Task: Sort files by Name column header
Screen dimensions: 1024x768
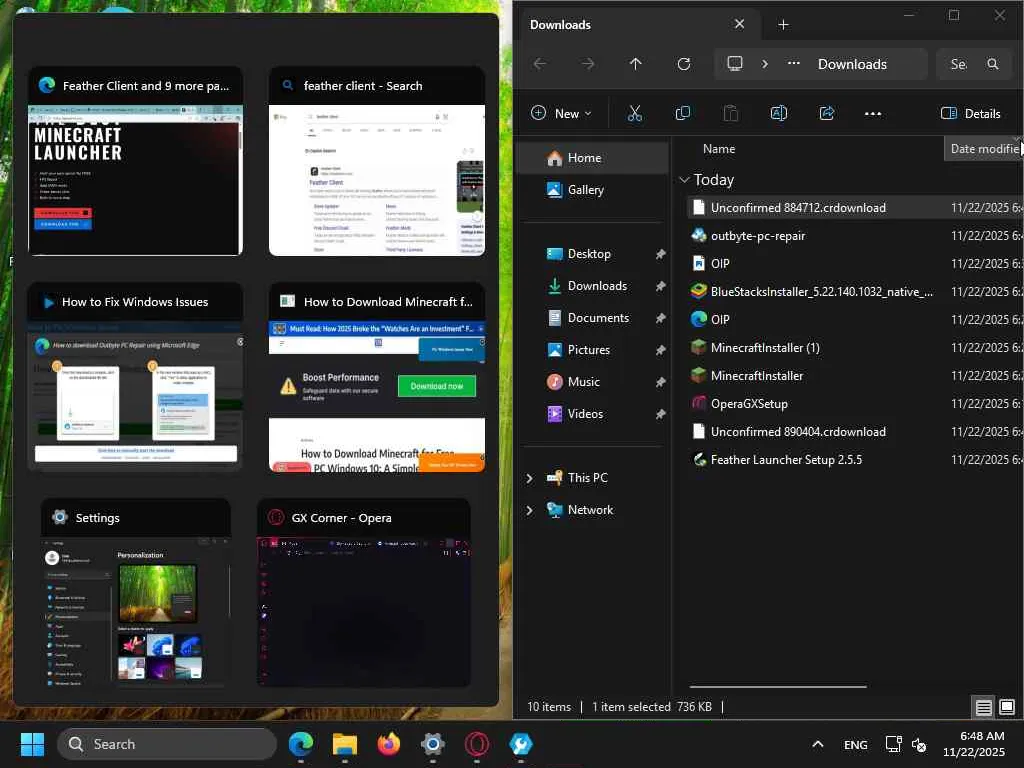Action: point(718,149)
